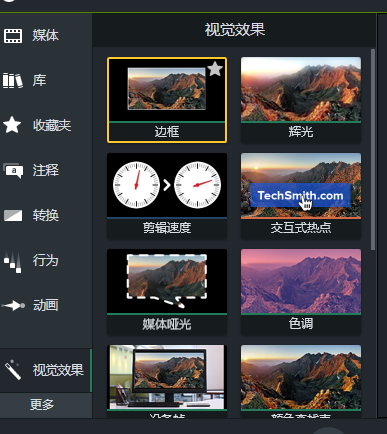
Task: Open the 注释 annotation callout icon
Action: click(13, 170)
